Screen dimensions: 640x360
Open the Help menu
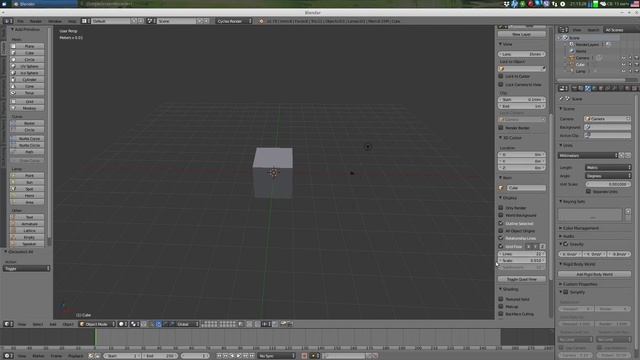point(72,21)
